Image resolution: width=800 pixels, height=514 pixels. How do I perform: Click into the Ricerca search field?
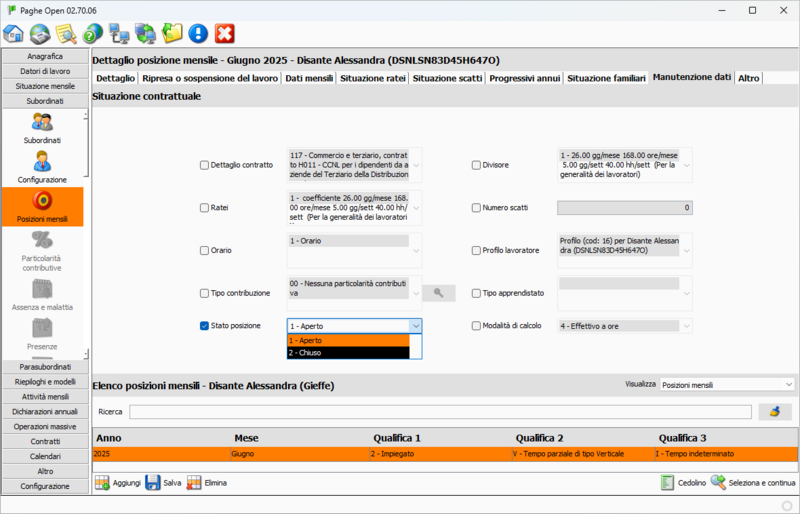pos(440,411)
